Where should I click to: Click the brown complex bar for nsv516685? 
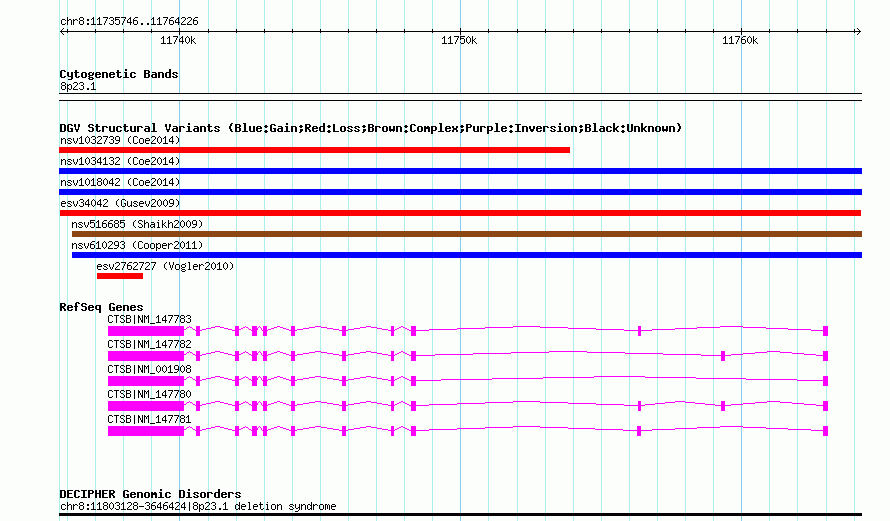[467, 234]
